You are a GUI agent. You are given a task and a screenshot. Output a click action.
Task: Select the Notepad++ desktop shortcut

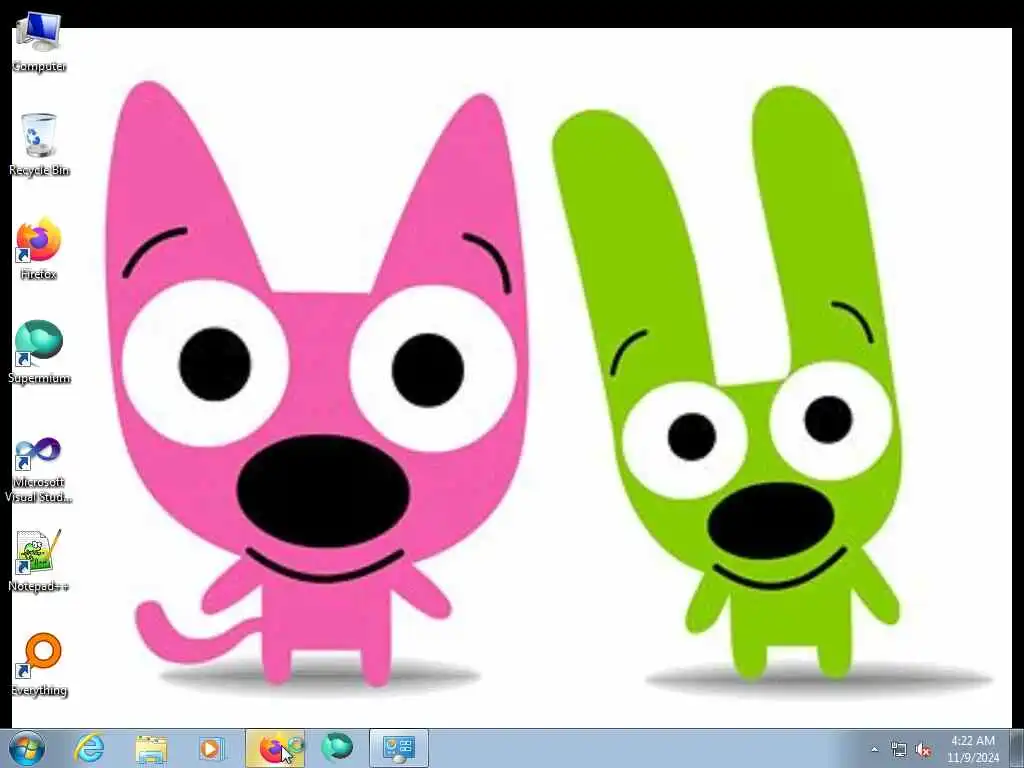pyautogui.click(x=39, y=560)
